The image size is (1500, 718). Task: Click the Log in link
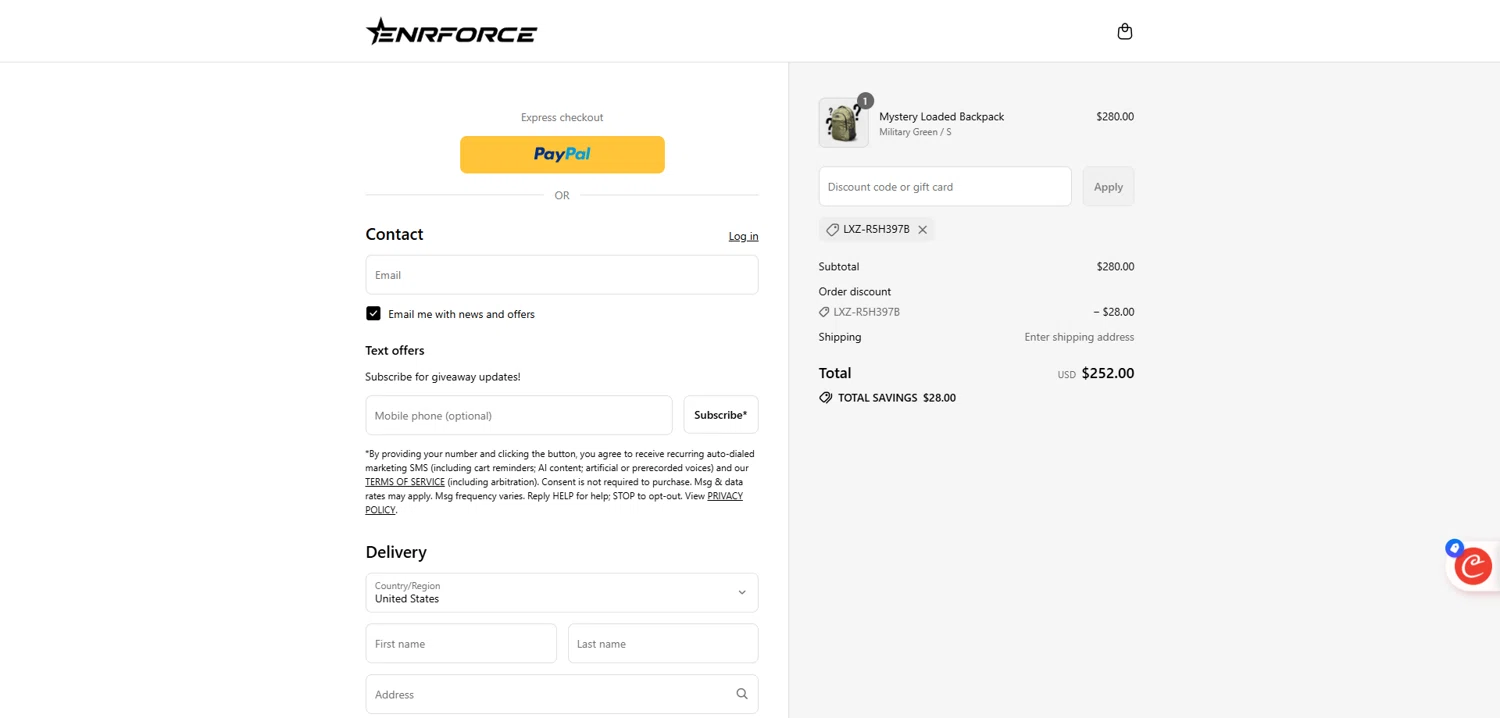pyautogui.click(x=743, y=237)
